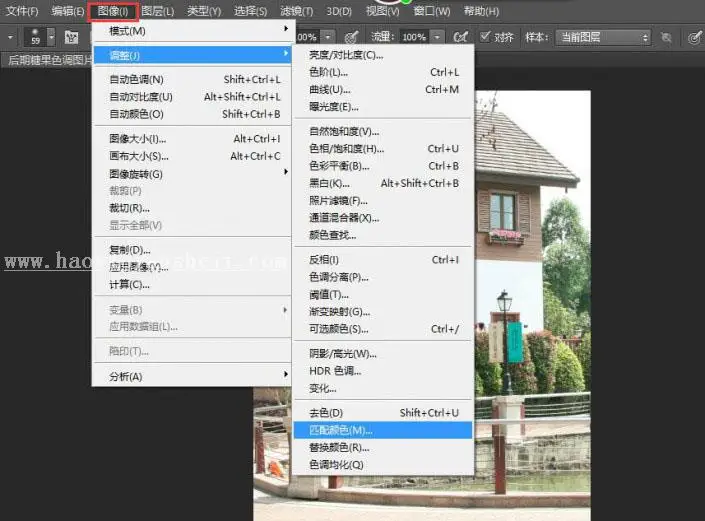Open the 样本 当前图层 dropdown
The height and width of the screenshot is (521, 705).
click(x=603, y=37)
